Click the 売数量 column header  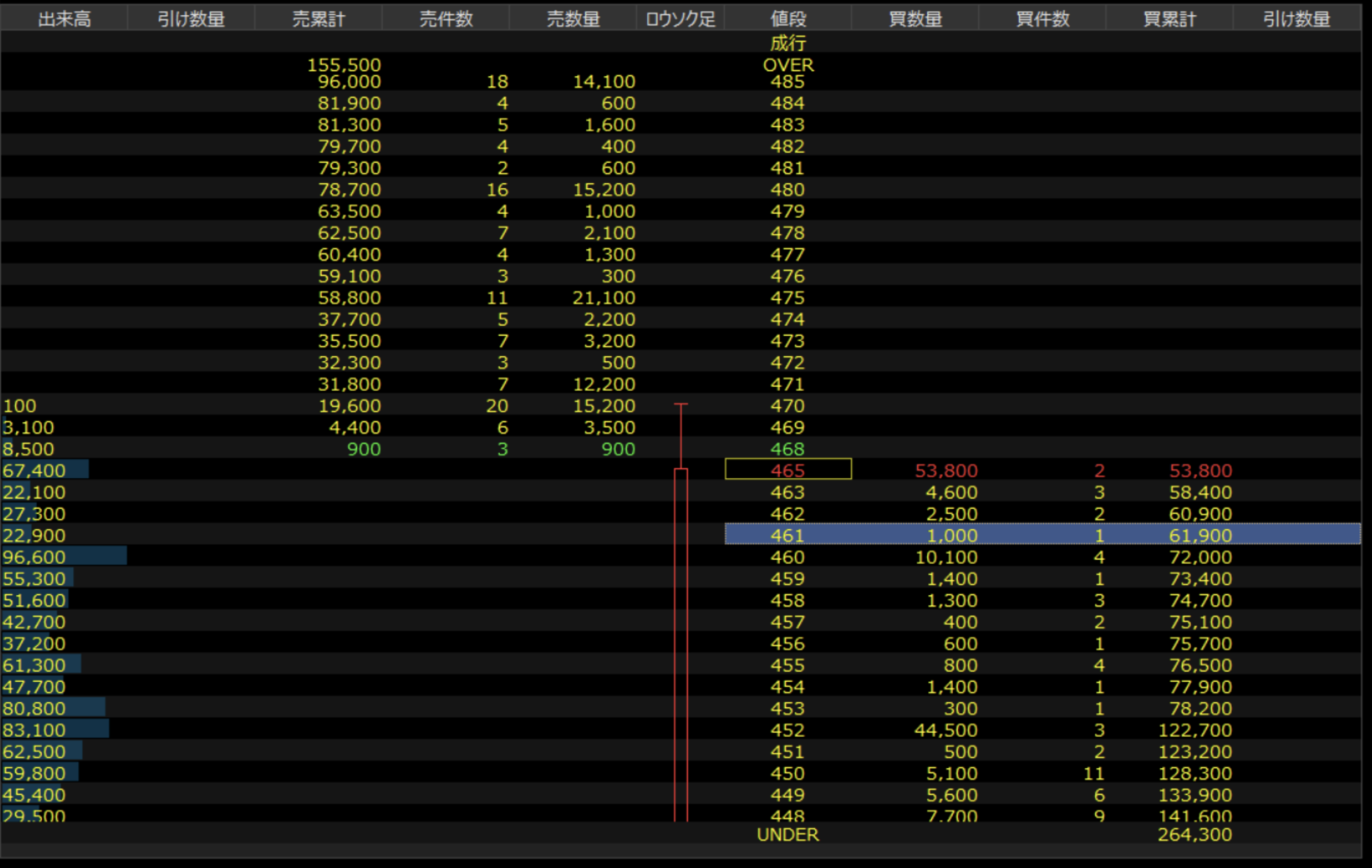573,19
